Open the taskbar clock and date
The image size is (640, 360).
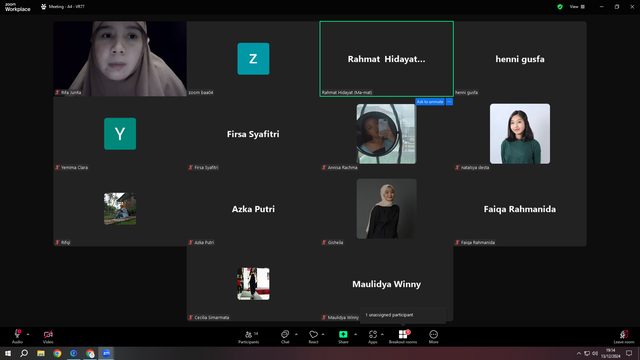611,353
